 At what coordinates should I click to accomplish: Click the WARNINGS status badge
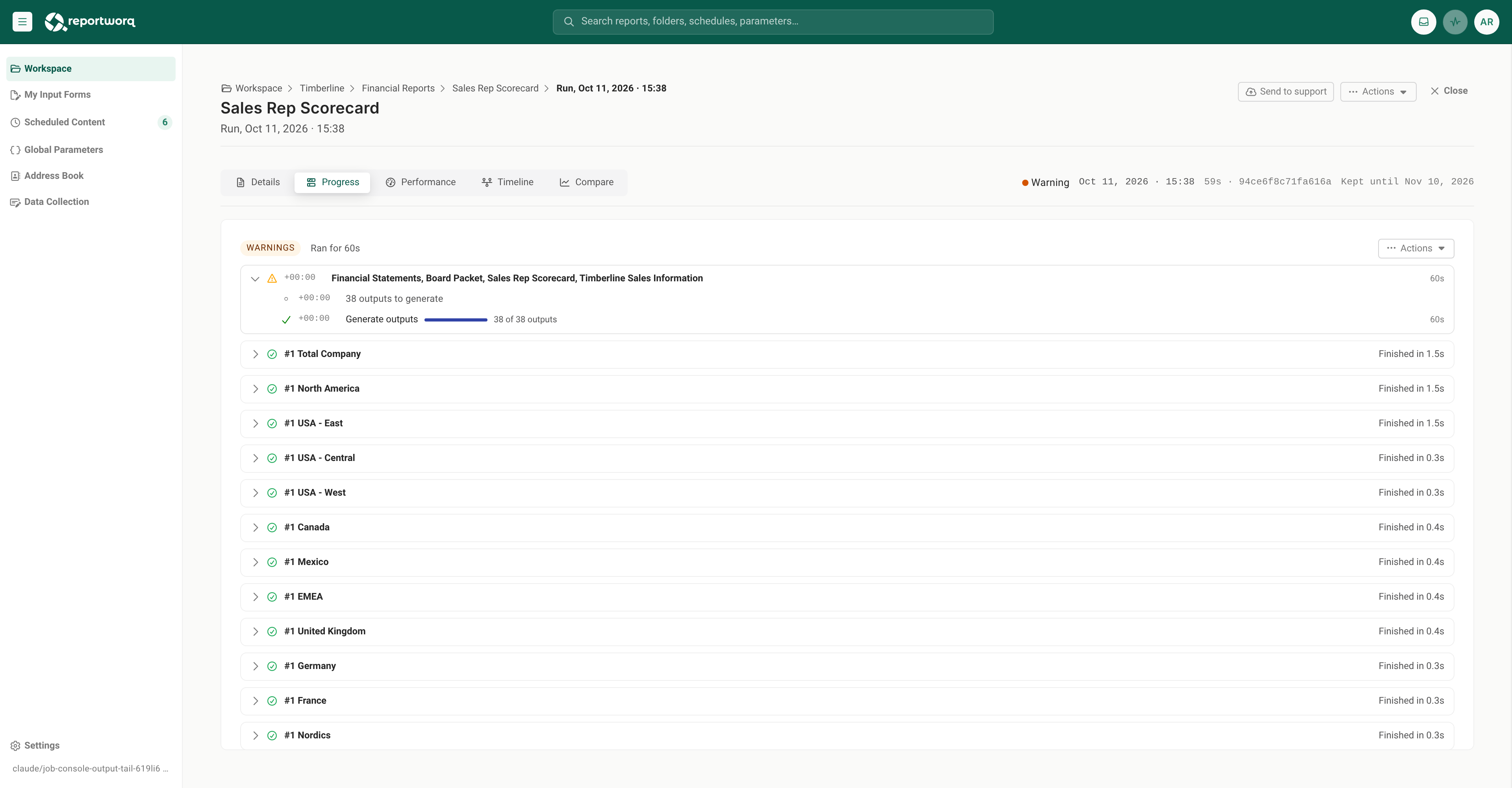270,248
